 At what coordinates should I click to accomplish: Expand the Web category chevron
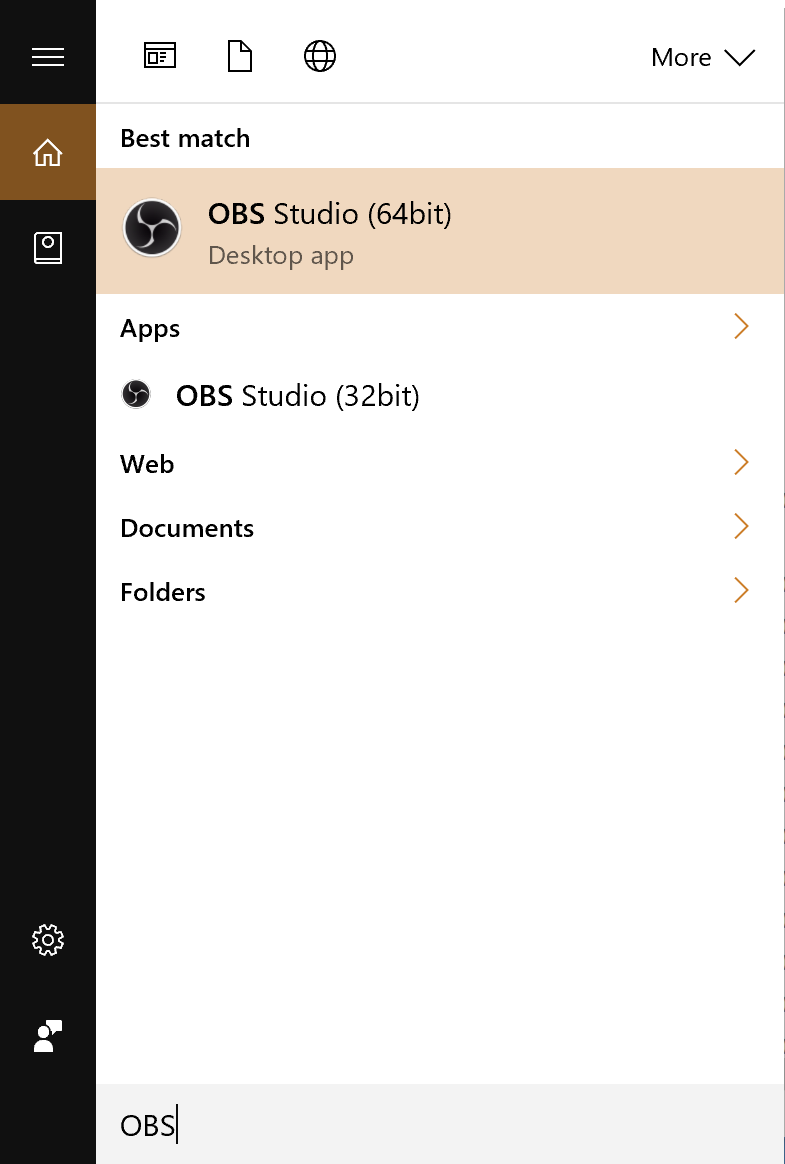(x=741, y=463)
